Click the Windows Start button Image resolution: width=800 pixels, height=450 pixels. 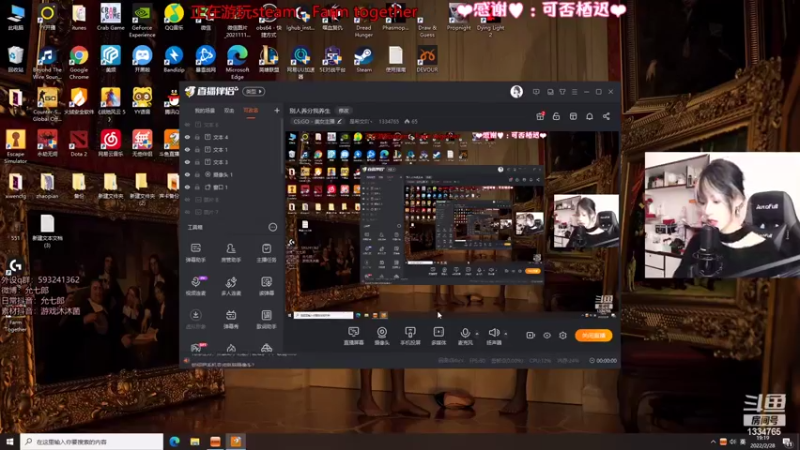pos(10,441)
